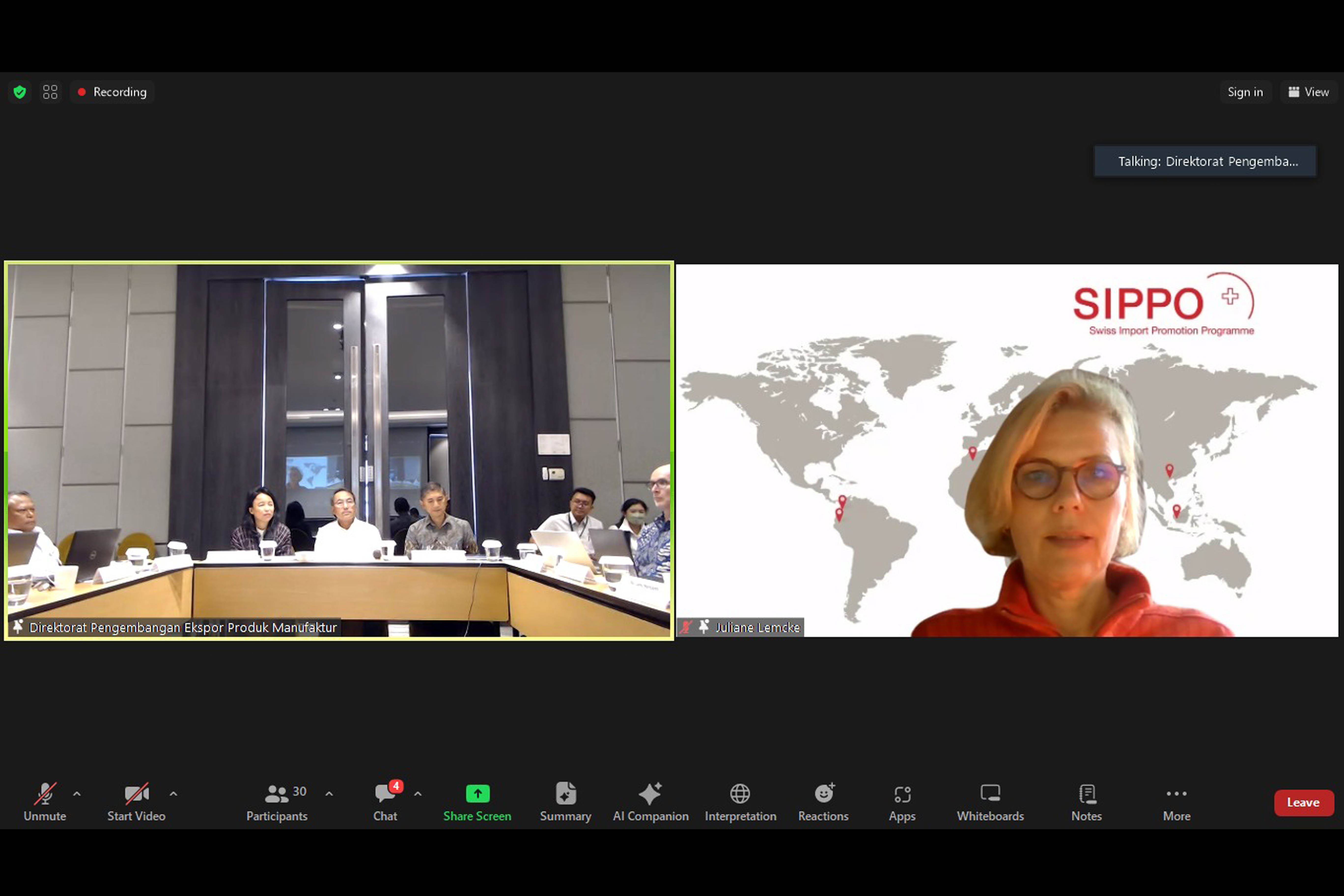This screenshot has height=896, width=1344.
Task: Click the green Share Screen button
Action: (478, 802)
